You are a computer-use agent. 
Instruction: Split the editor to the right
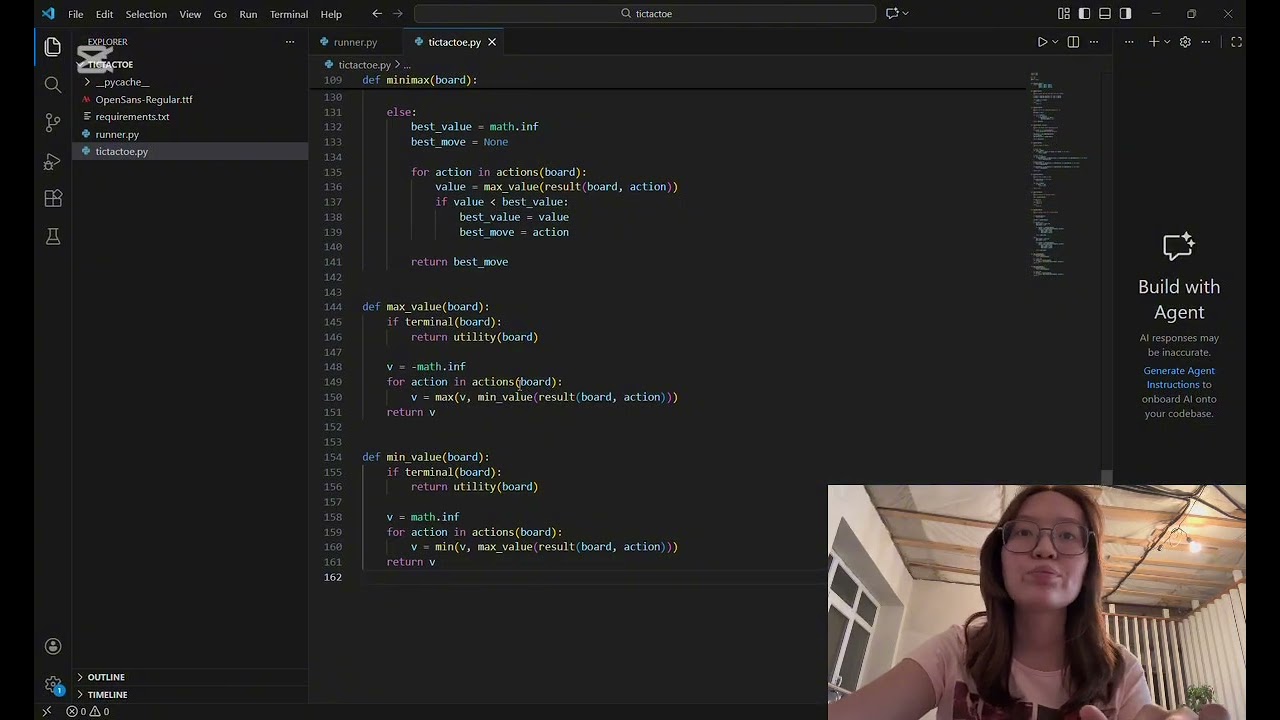tap(1073, 42)
